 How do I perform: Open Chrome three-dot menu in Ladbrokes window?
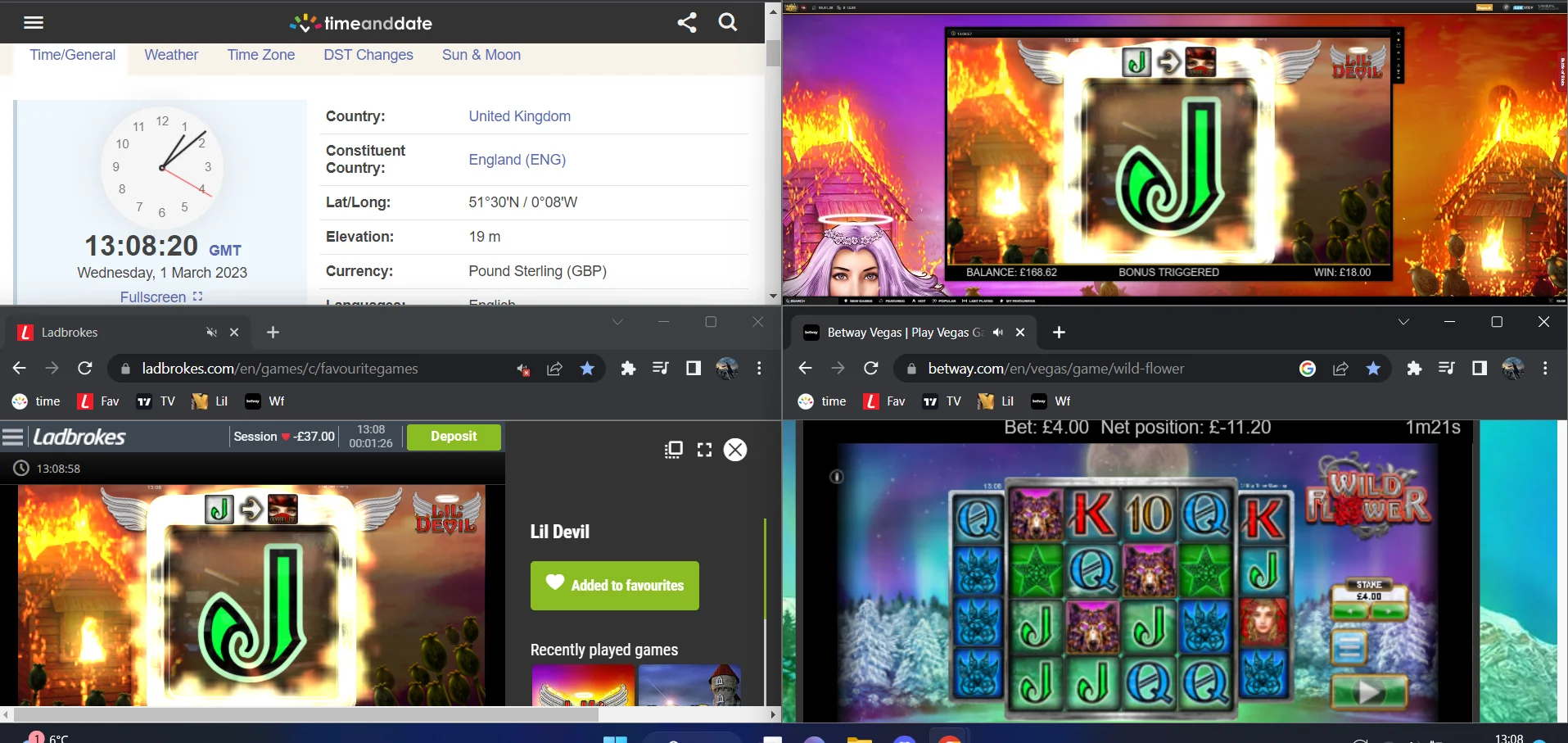tap(759, 369)
